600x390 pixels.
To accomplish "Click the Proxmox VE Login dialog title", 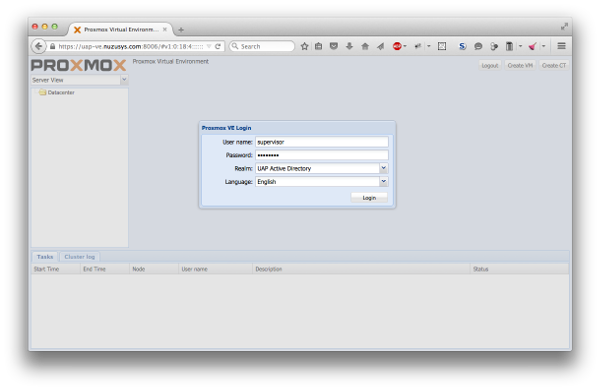I will tap(227, 128).
